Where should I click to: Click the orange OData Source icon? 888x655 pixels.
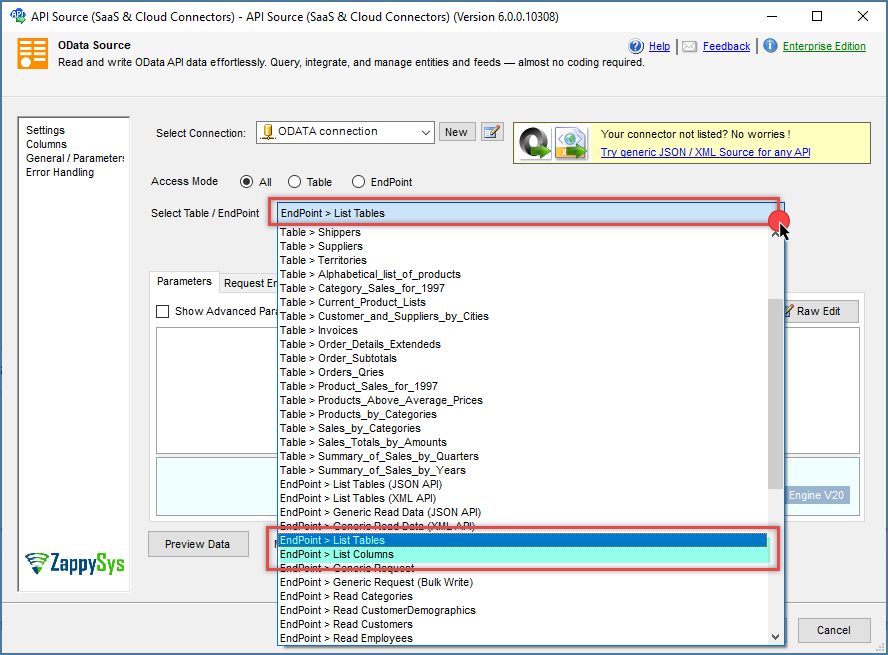33,53
